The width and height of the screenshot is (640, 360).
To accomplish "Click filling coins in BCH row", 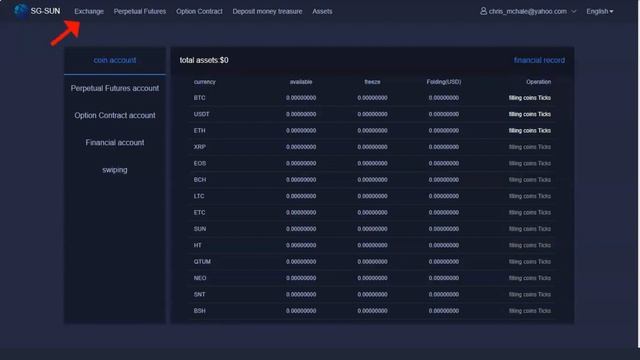I will click(x=522, y=180).
